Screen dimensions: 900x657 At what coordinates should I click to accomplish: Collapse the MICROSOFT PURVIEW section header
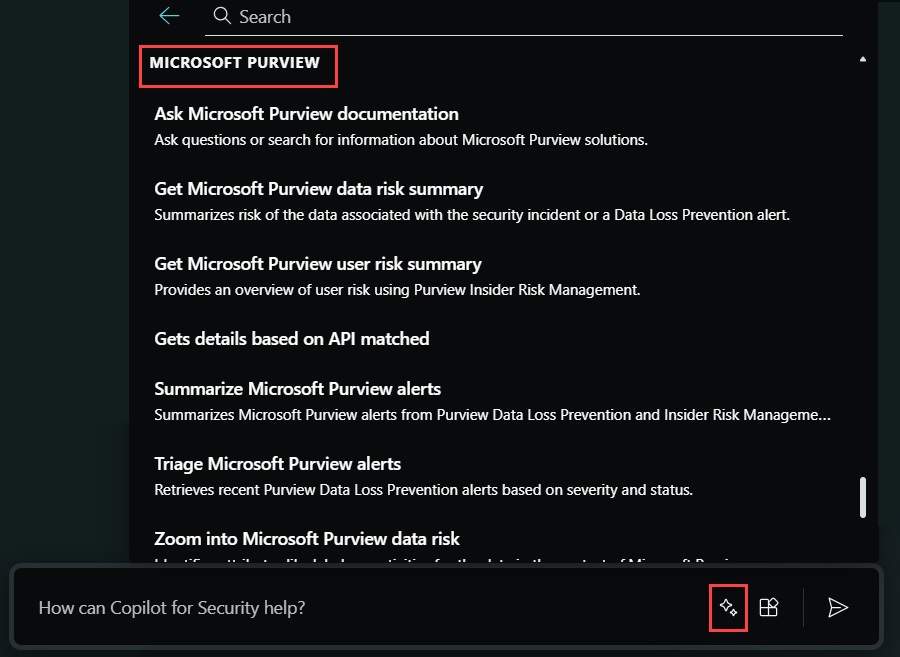pos(234,63)
